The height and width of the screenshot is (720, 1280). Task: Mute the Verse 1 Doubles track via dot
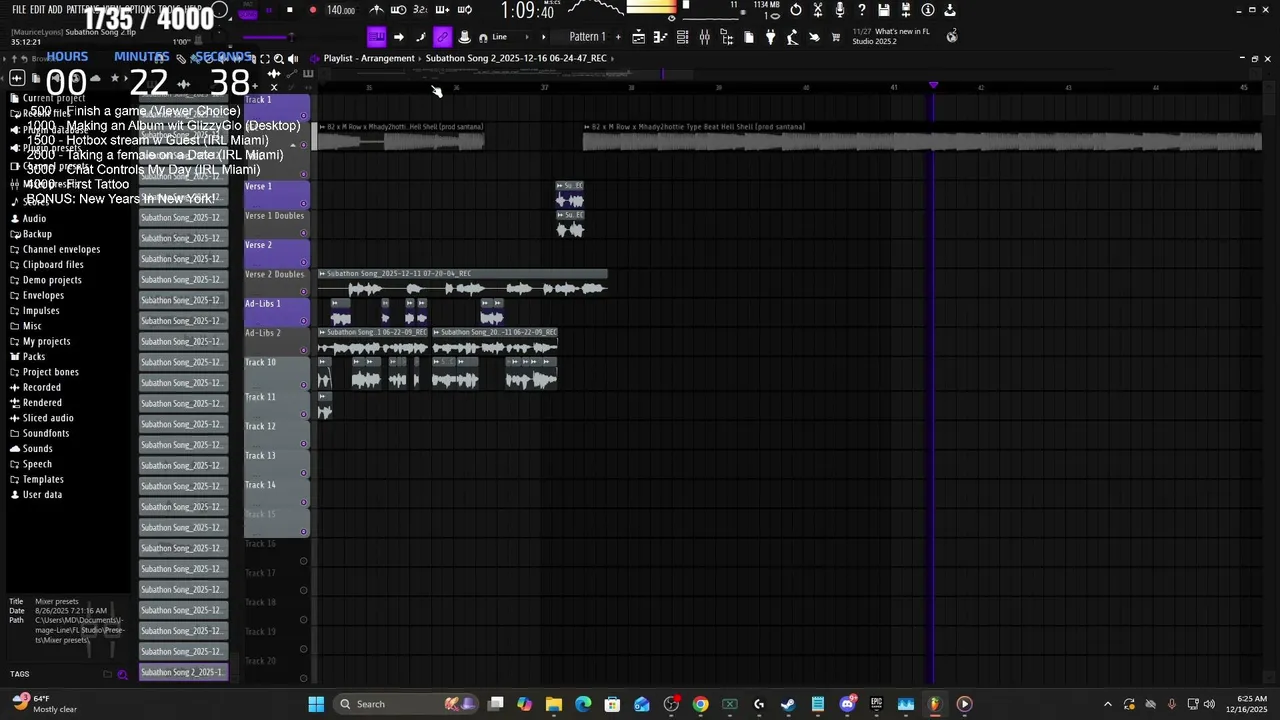[x=304, y=232]
